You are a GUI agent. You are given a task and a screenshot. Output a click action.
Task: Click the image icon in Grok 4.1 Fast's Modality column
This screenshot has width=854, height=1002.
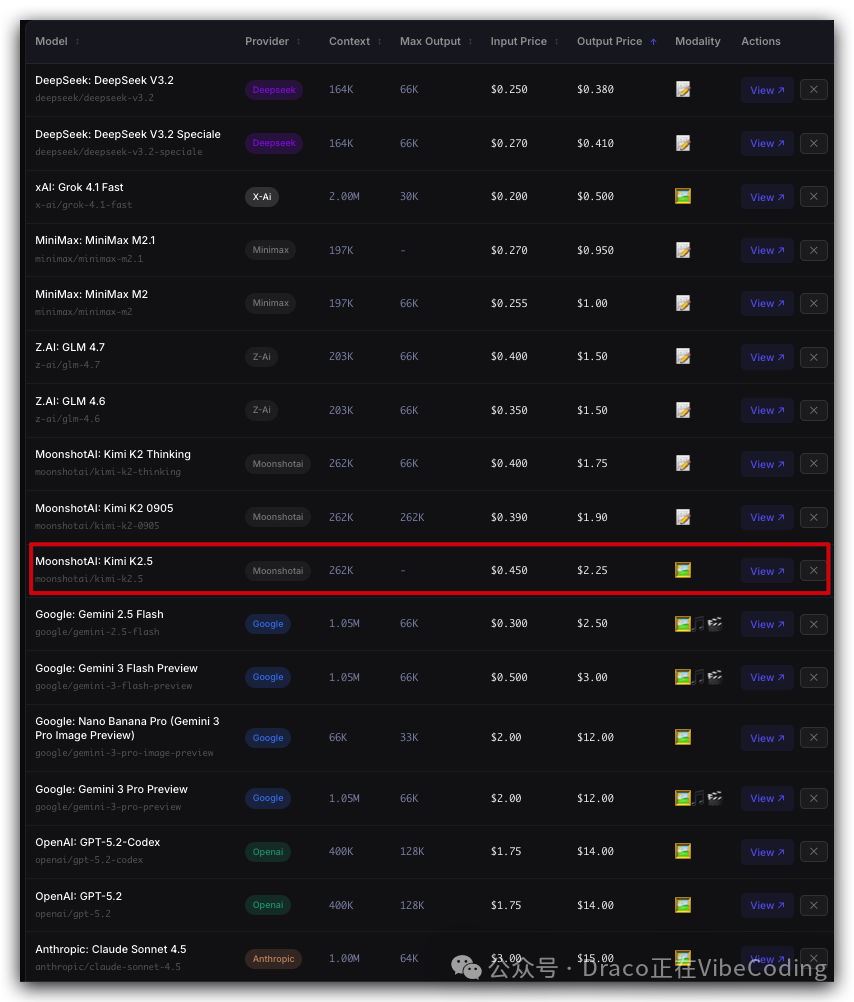683,196
